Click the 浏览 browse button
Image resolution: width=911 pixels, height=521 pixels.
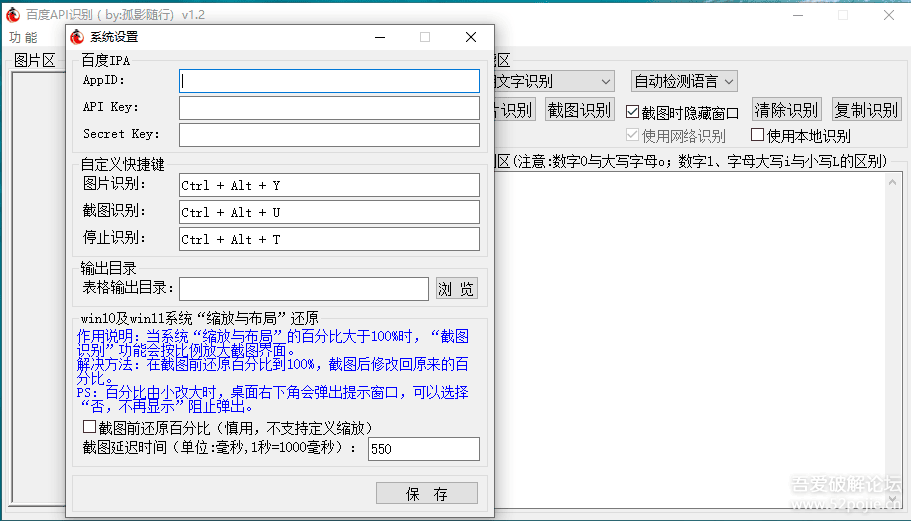(457, 289)
